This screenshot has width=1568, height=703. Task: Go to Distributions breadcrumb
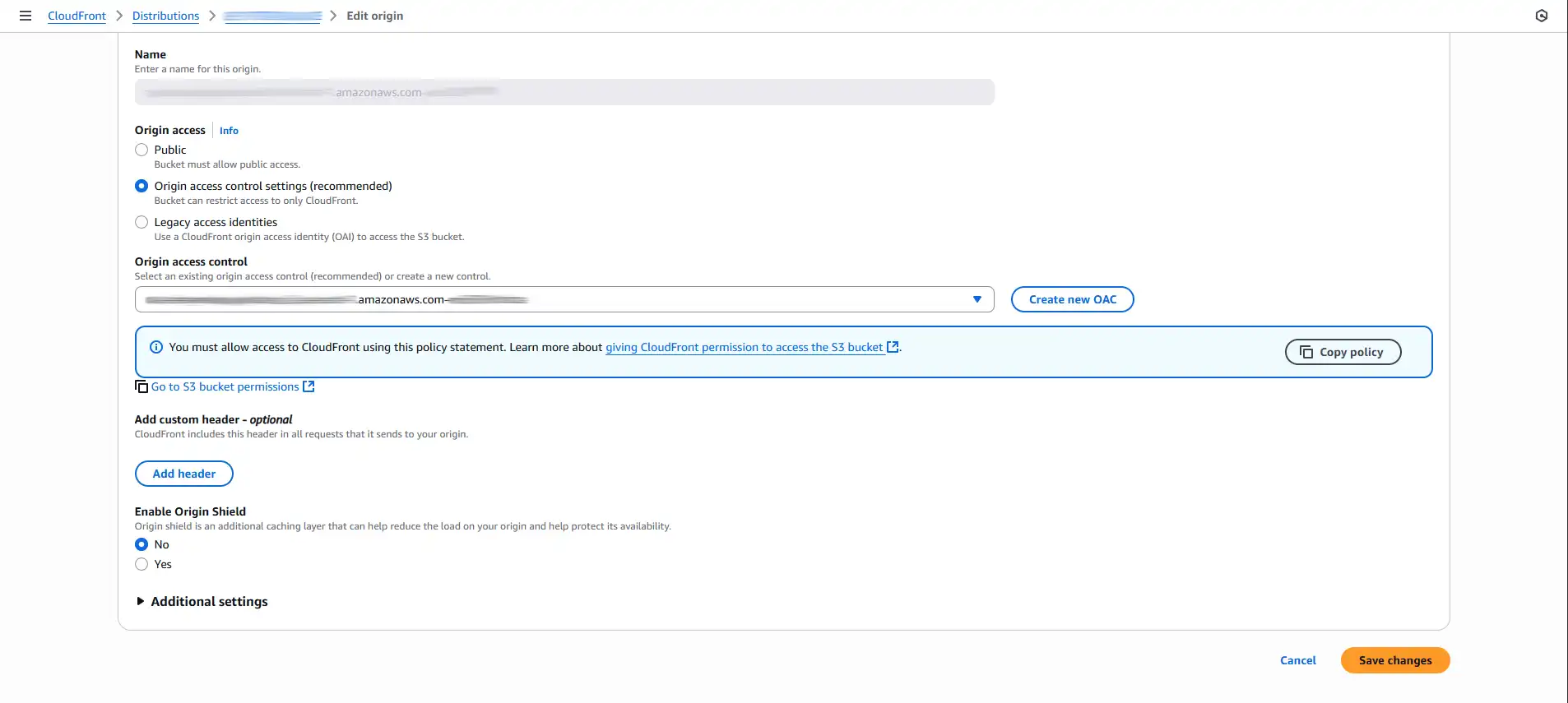click(x=165, y=16)
